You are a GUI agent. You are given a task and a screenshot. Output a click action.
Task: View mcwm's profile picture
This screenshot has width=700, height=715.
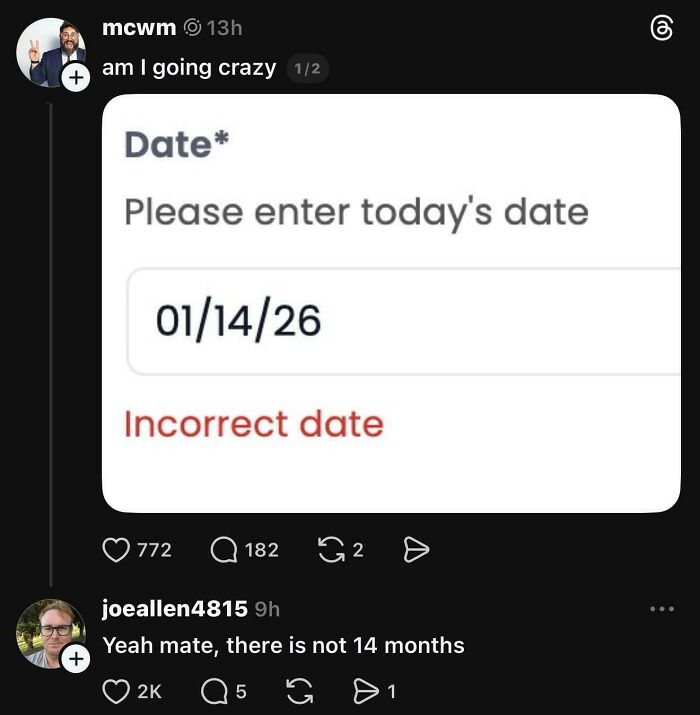coord(48,50)
